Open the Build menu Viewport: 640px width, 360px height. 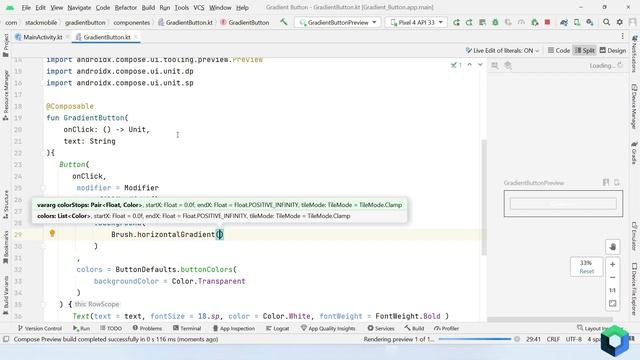click(x=148, y=7)
